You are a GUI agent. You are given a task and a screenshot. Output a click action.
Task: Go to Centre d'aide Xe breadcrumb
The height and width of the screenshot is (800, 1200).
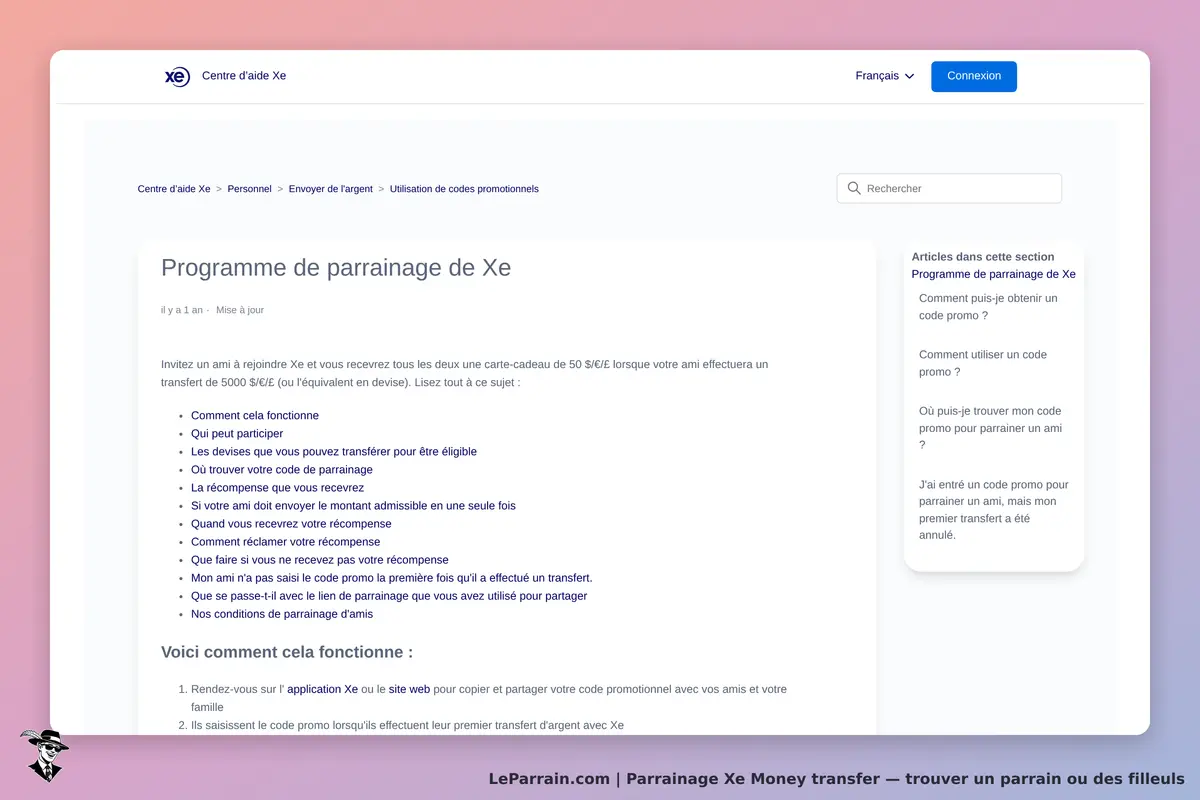click(174, 188)
